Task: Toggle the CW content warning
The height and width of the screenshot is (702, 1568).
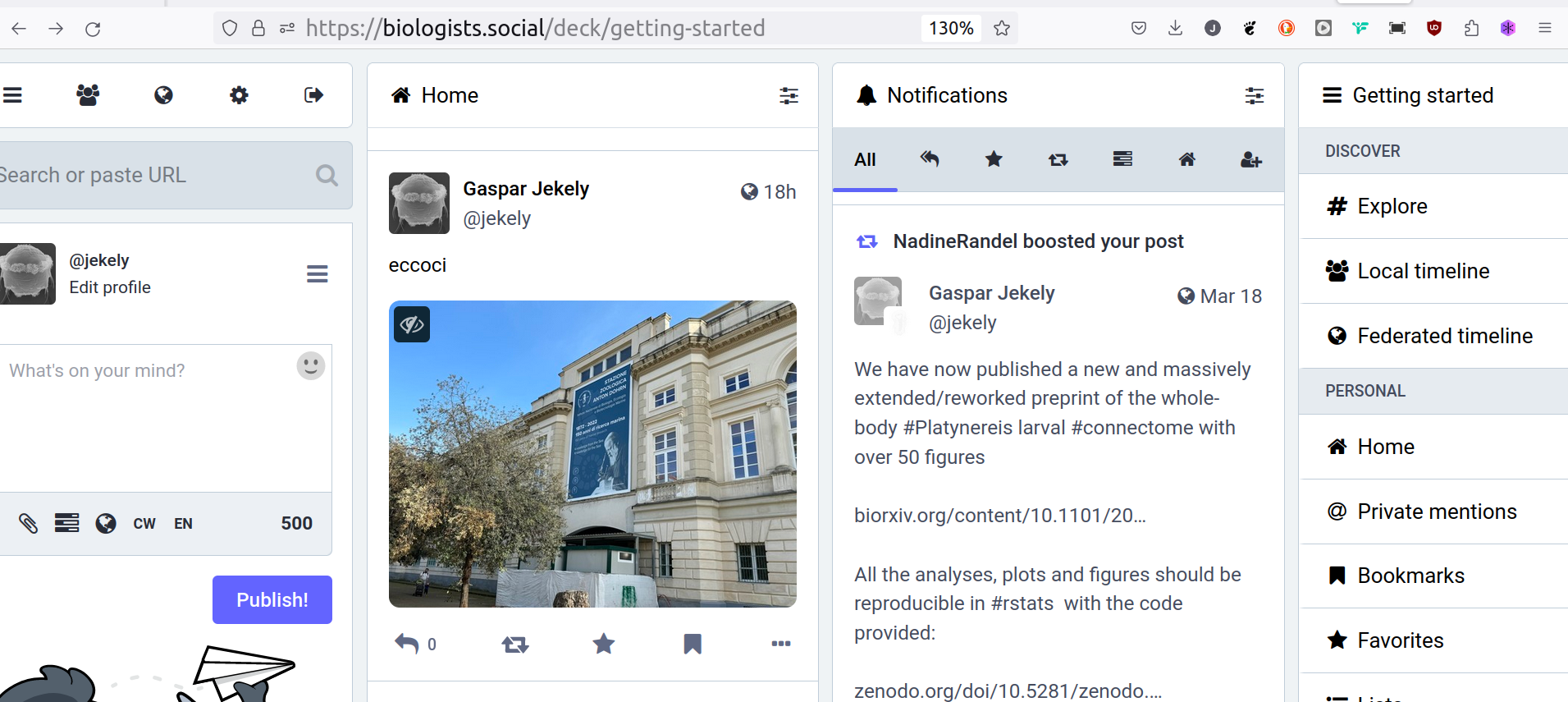Action: point(144,524)
